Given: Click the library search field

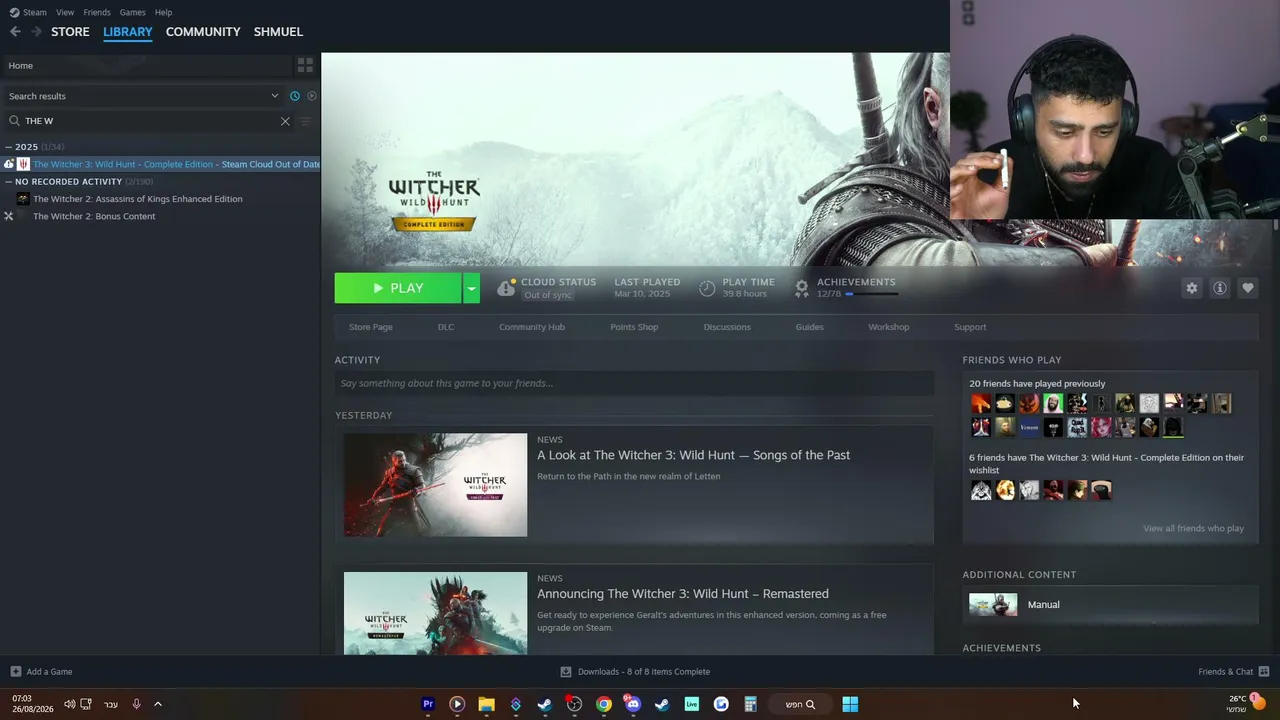Looking at the screenshot, I should 150,121.
